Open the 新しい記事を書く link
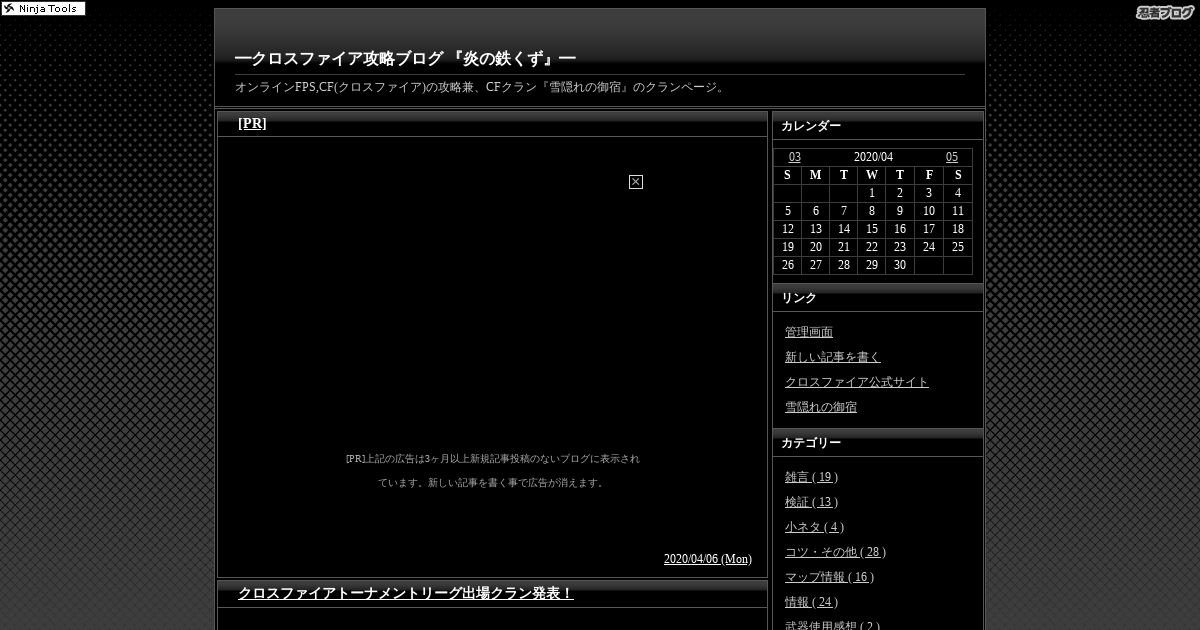Image resolution: width=1200 pixels, height=630 pixels. pos(833,357)
